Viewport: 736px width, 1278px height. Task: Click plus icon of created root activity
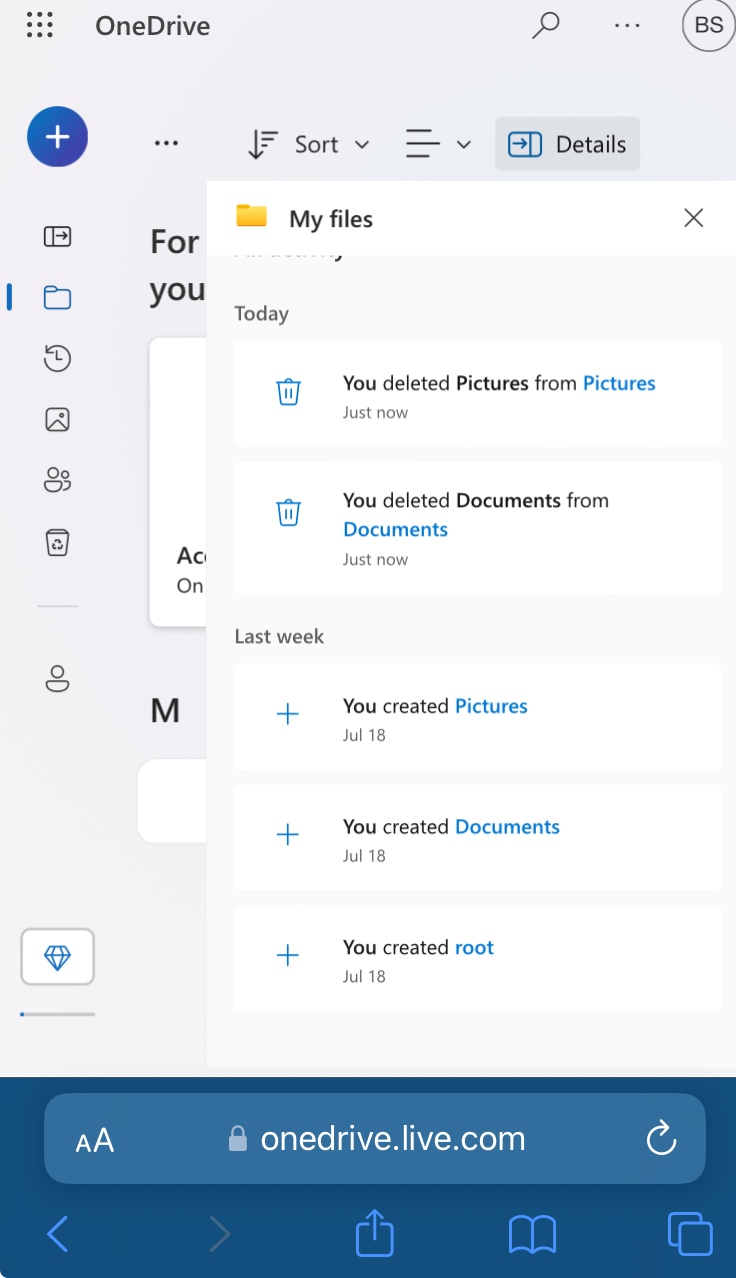[x=288, y=956]
